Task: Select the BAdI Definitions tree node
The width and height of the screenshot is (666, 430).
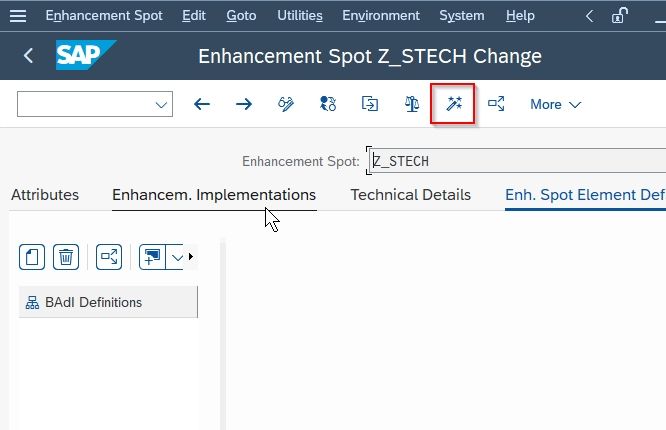Action: pos(108,302)
